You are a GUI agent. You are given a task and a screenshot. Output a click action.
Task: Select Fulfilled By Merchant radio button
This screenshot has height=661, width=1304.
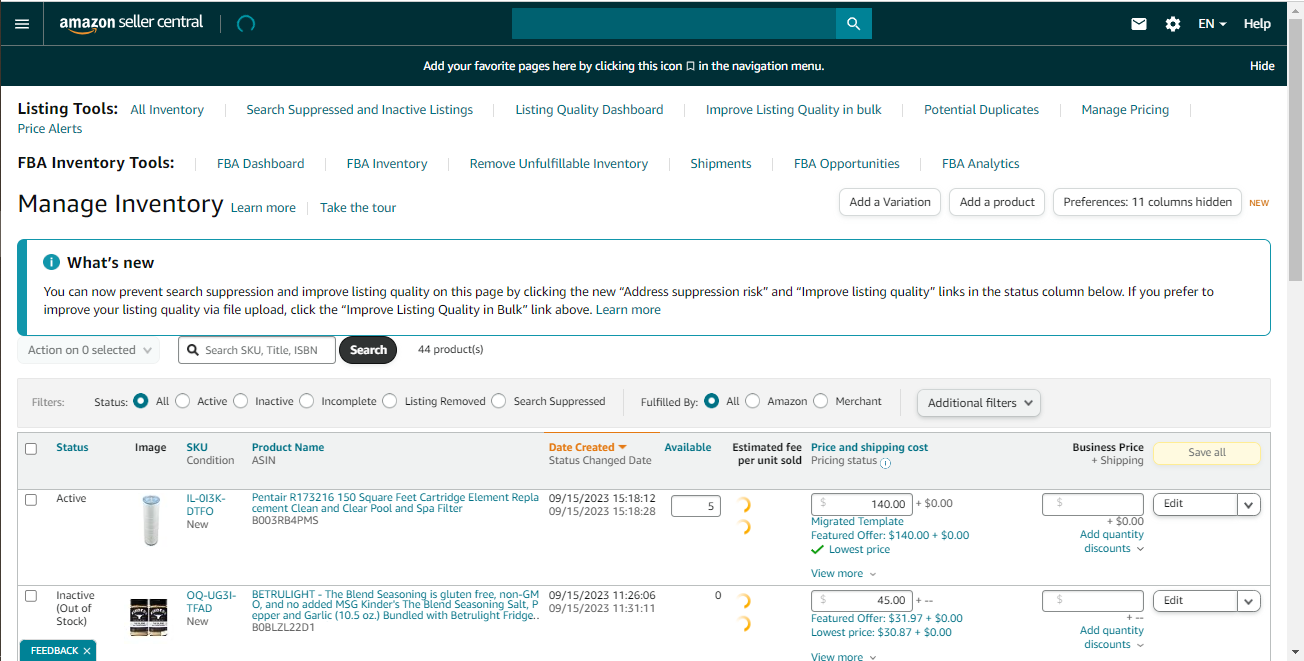tap(820, 401)
